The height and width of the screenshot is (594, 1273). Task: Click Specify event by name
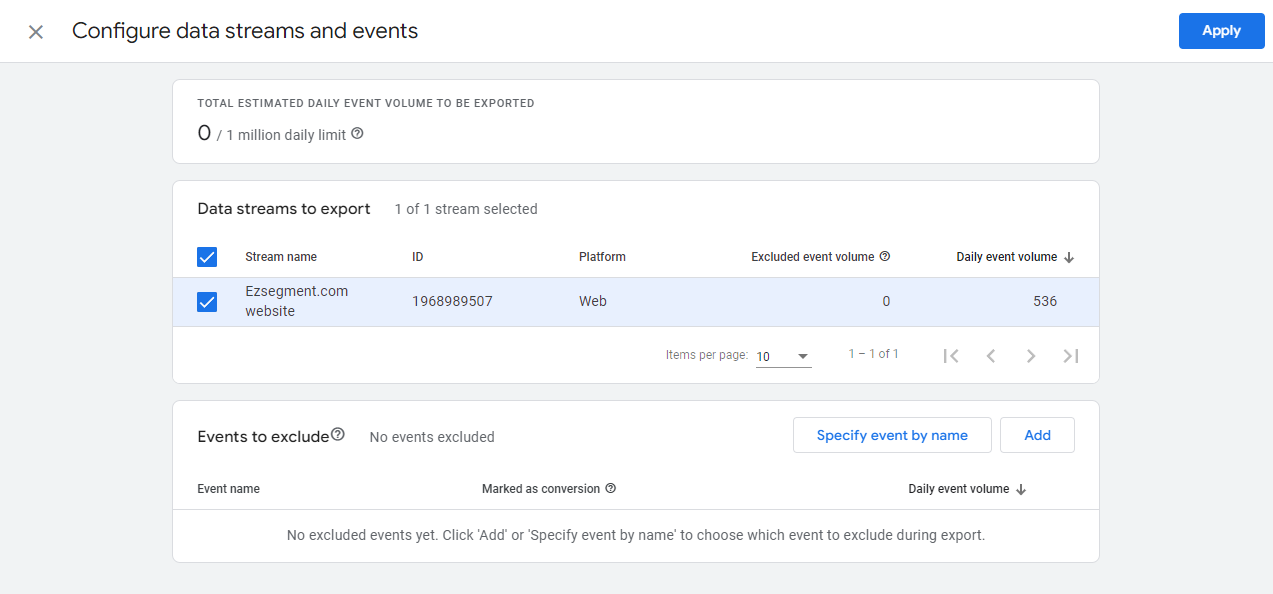tap(891, 434)
